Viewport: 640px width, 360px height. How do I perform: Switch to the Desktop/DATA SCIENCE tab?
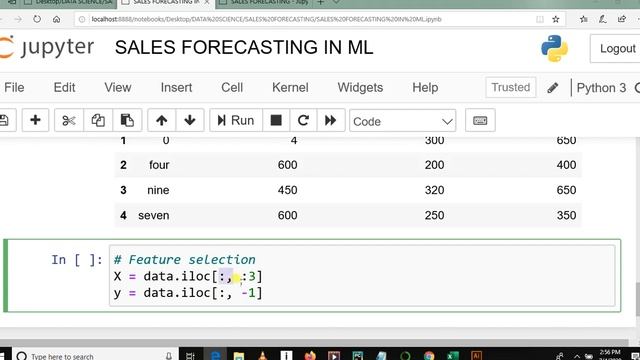pyautogui.click(x=69, y=3)
